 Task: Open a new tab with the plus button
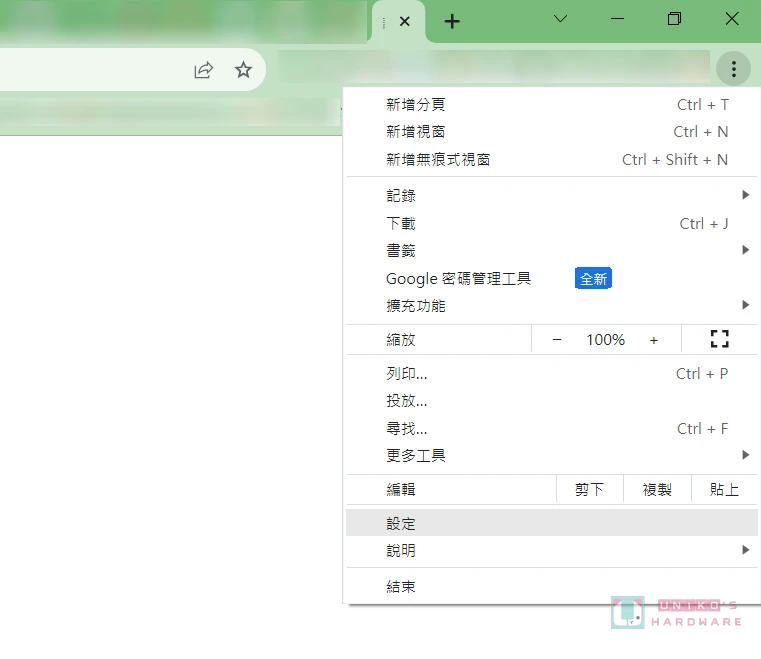click(x=452, y=21)
